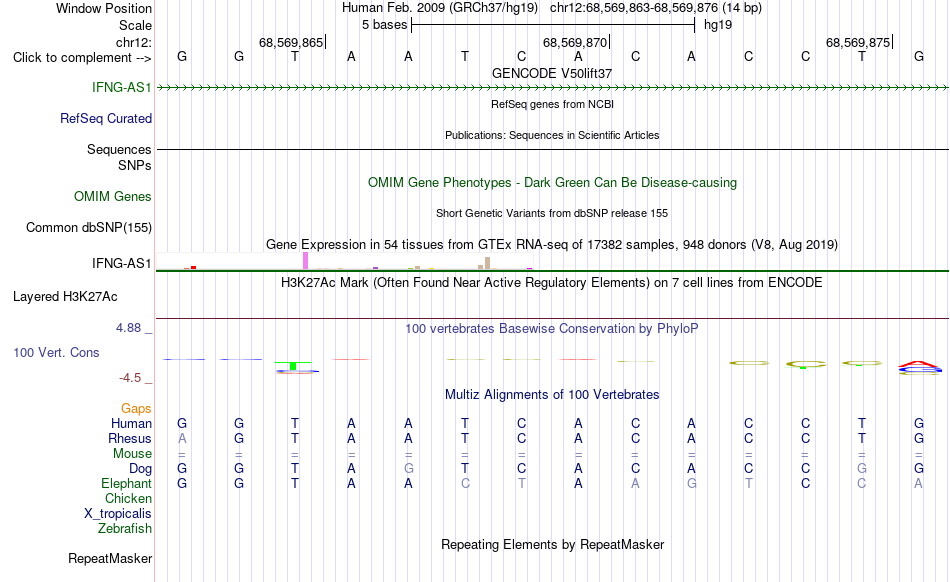950x582 pixels.
Task: Select the chr12: ruler label
Action: [133, 42]
